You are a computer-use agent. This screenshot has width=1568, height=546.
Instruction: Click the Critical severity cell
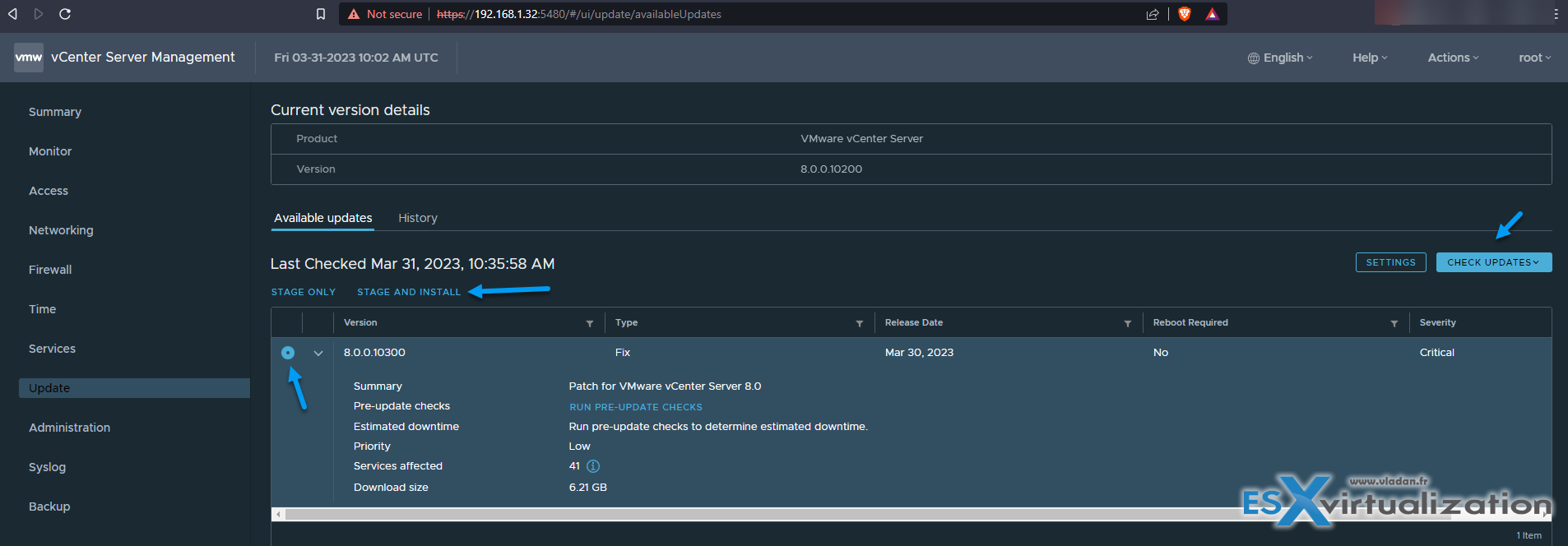point(1437,352)
